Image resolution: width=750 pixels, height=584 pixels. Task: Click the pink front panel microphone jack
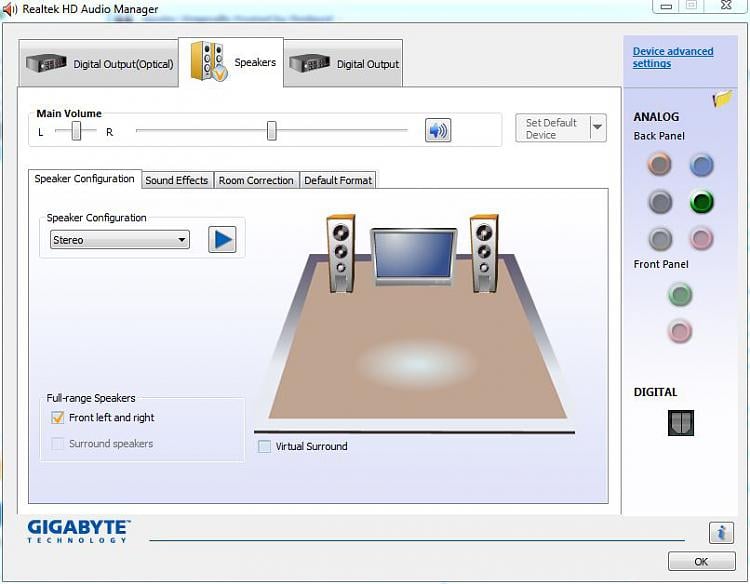coord(680,331)
